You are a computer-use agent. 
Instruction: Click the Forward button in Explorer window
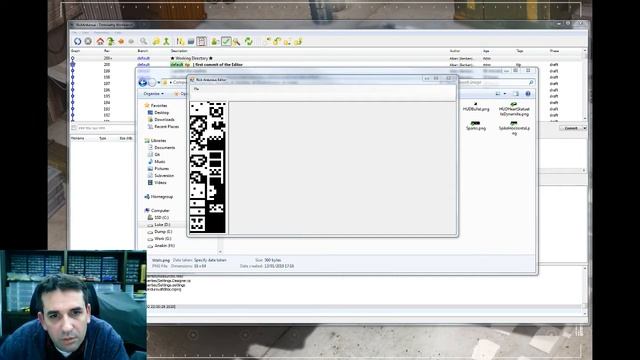(152, 83)
